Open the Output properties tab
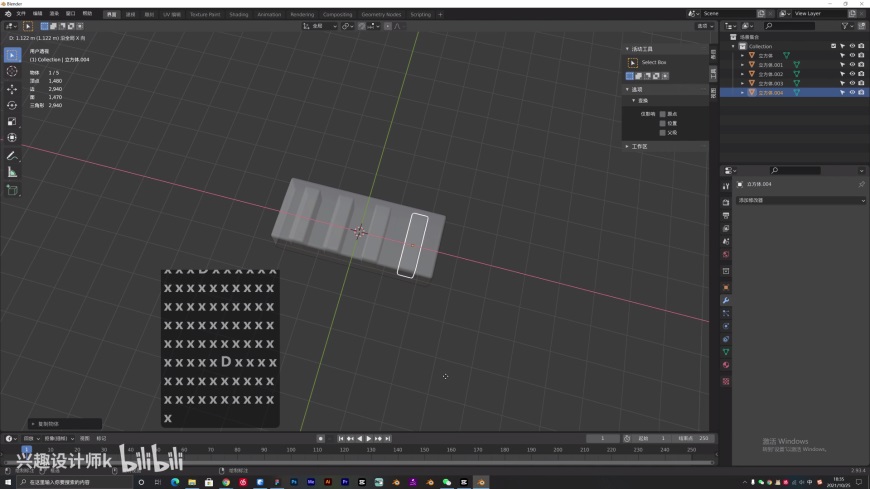The image size is (870, 489). (x=726, y=215)
